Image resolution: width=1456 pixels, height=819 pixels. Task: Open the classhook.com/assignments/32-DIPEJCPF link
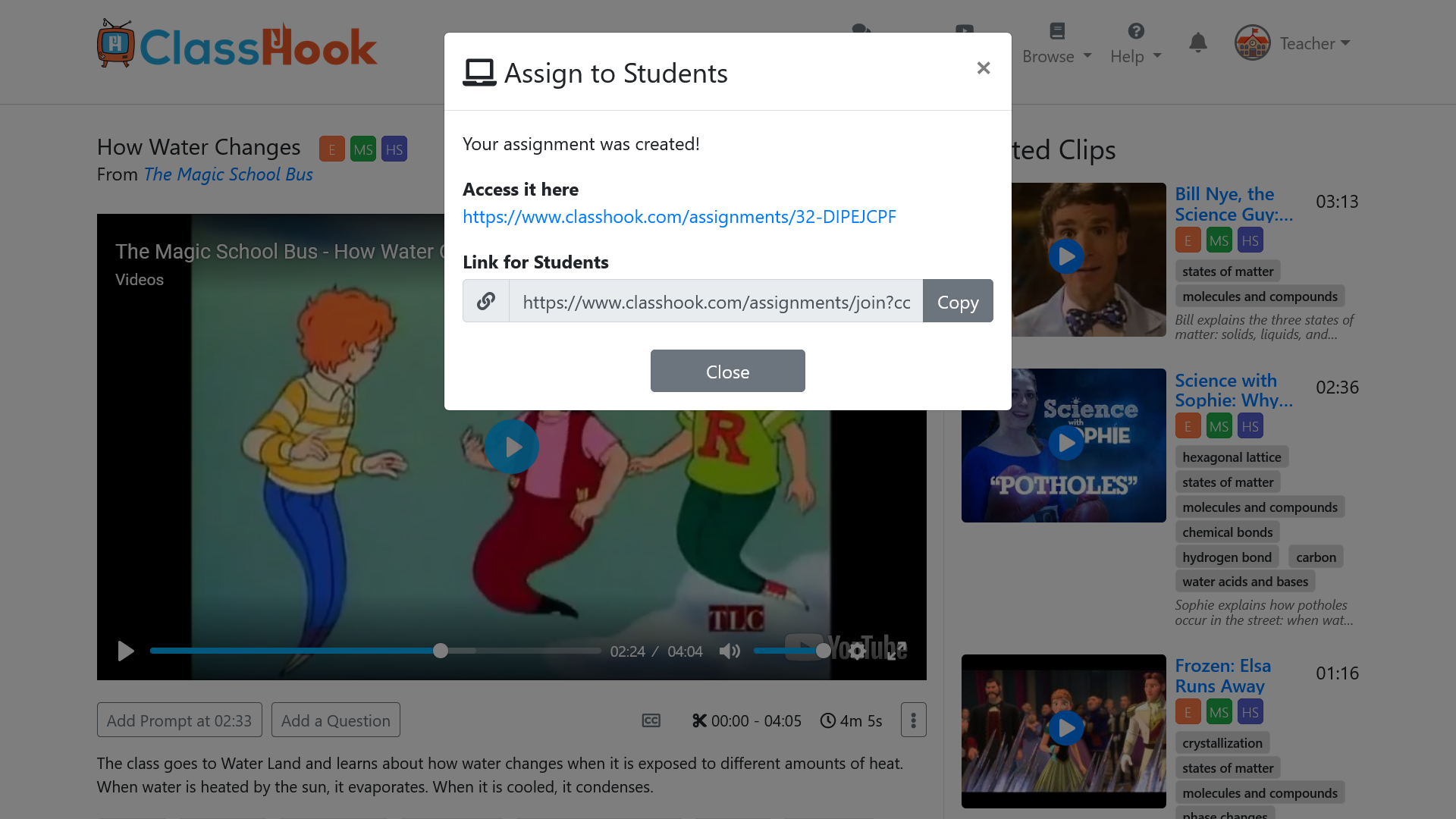click(679, 217)
